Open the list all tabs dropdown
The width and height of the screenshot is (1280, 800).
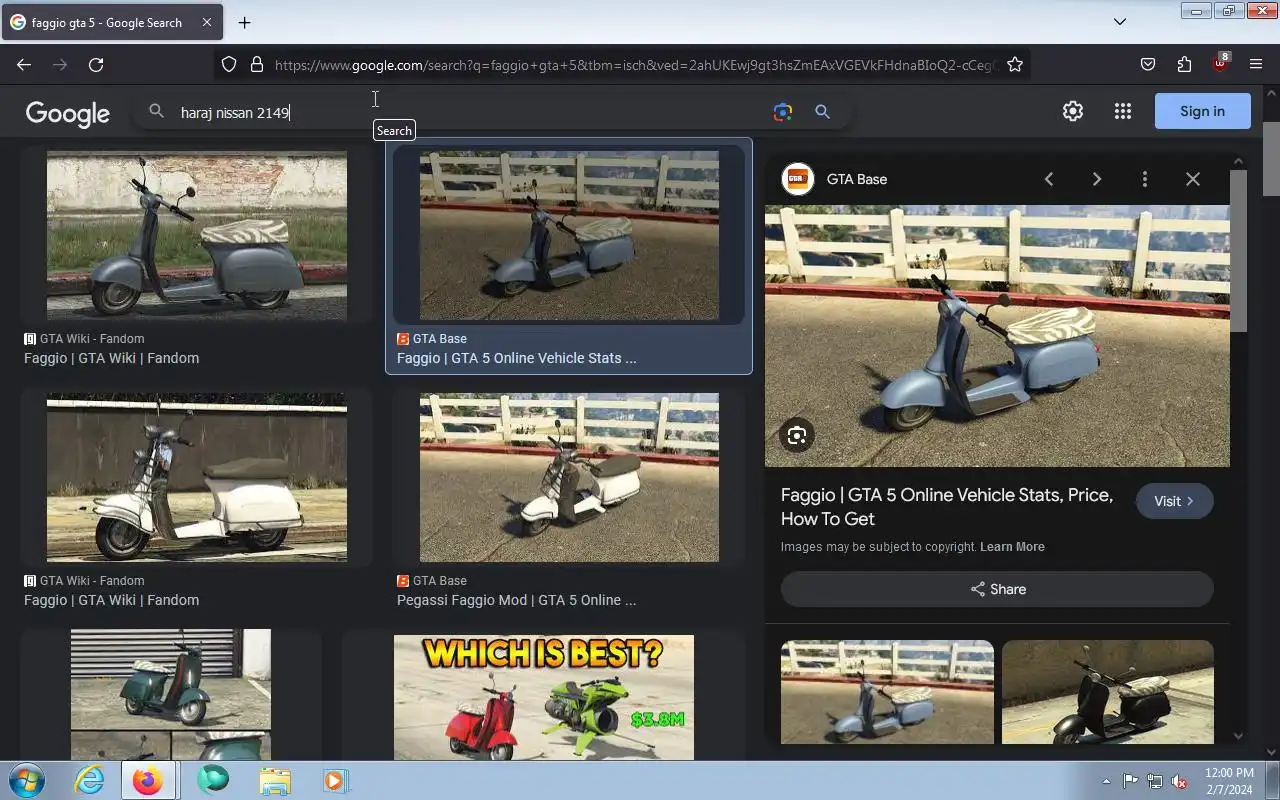click(x=1120, y=22)
